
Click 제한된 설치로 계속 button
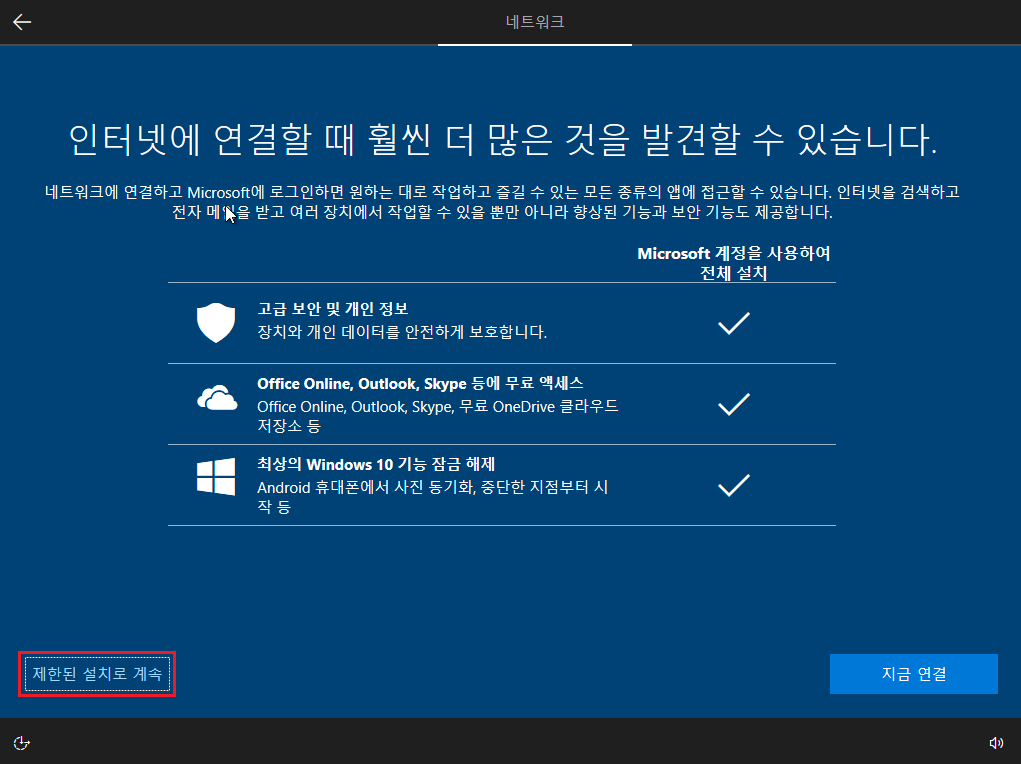[x=97, y=673]
